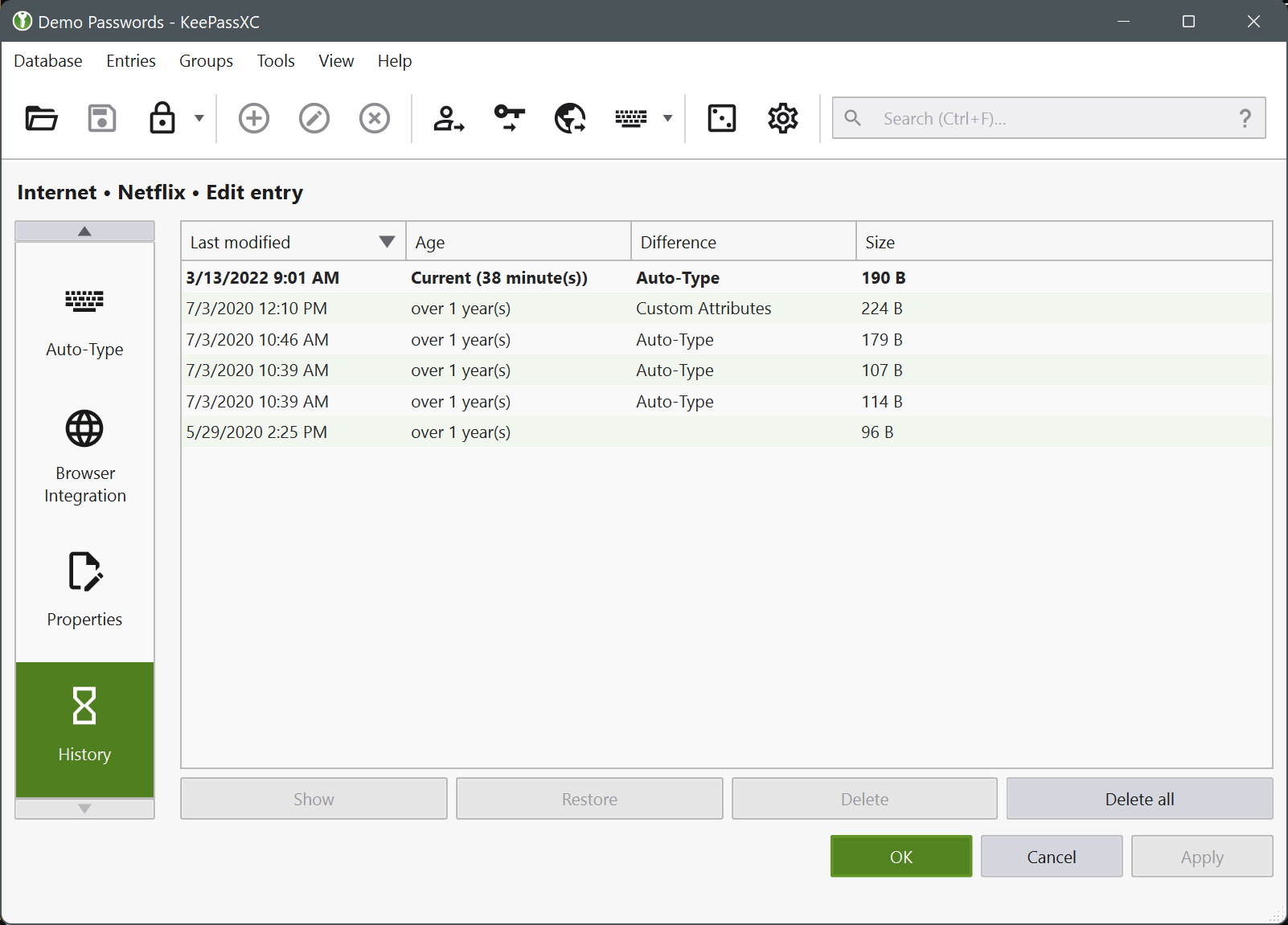Click the Save Database floppy icon
1288x925 pixels.
[x=102, y=119]
